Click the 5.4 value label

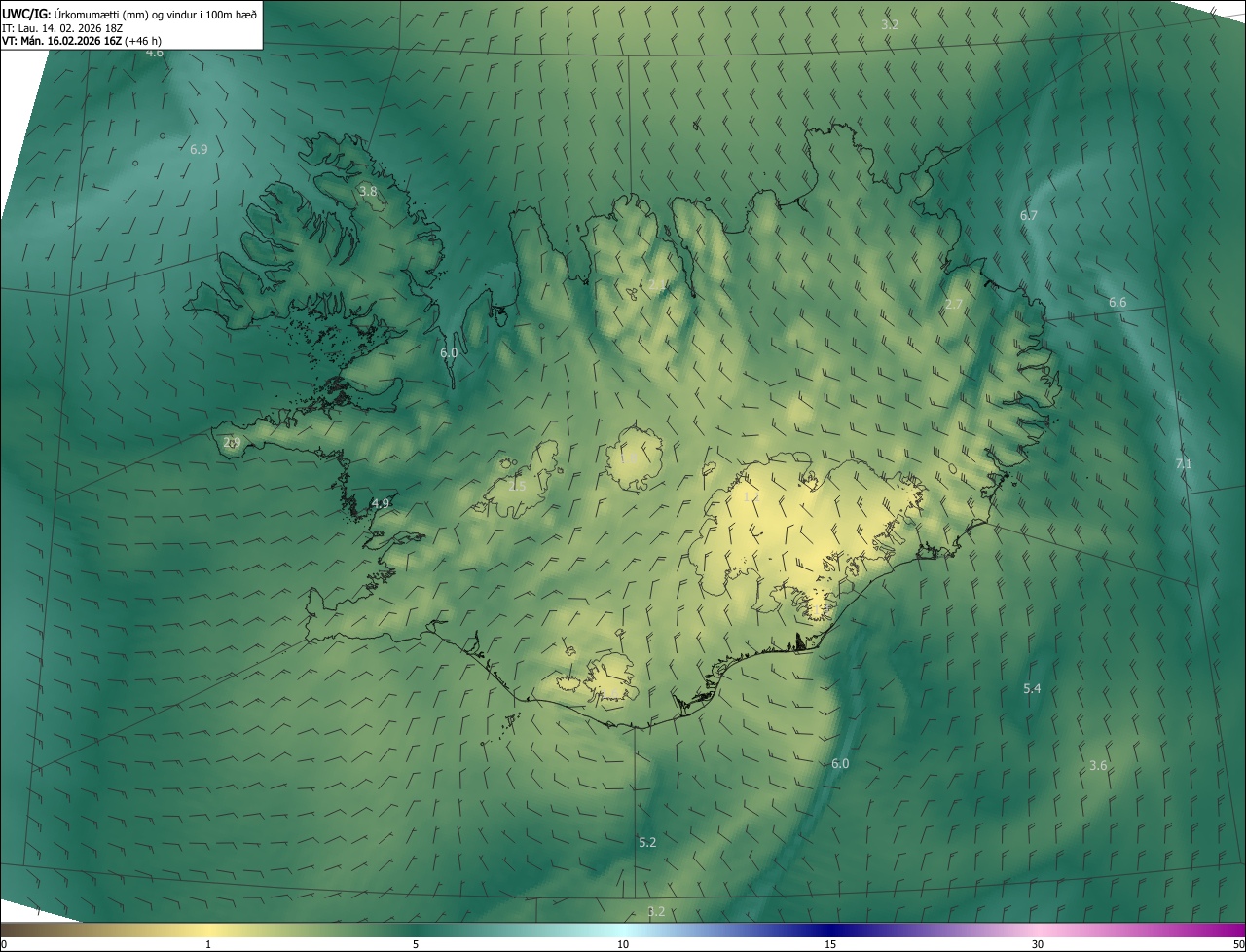(1032, 689)
